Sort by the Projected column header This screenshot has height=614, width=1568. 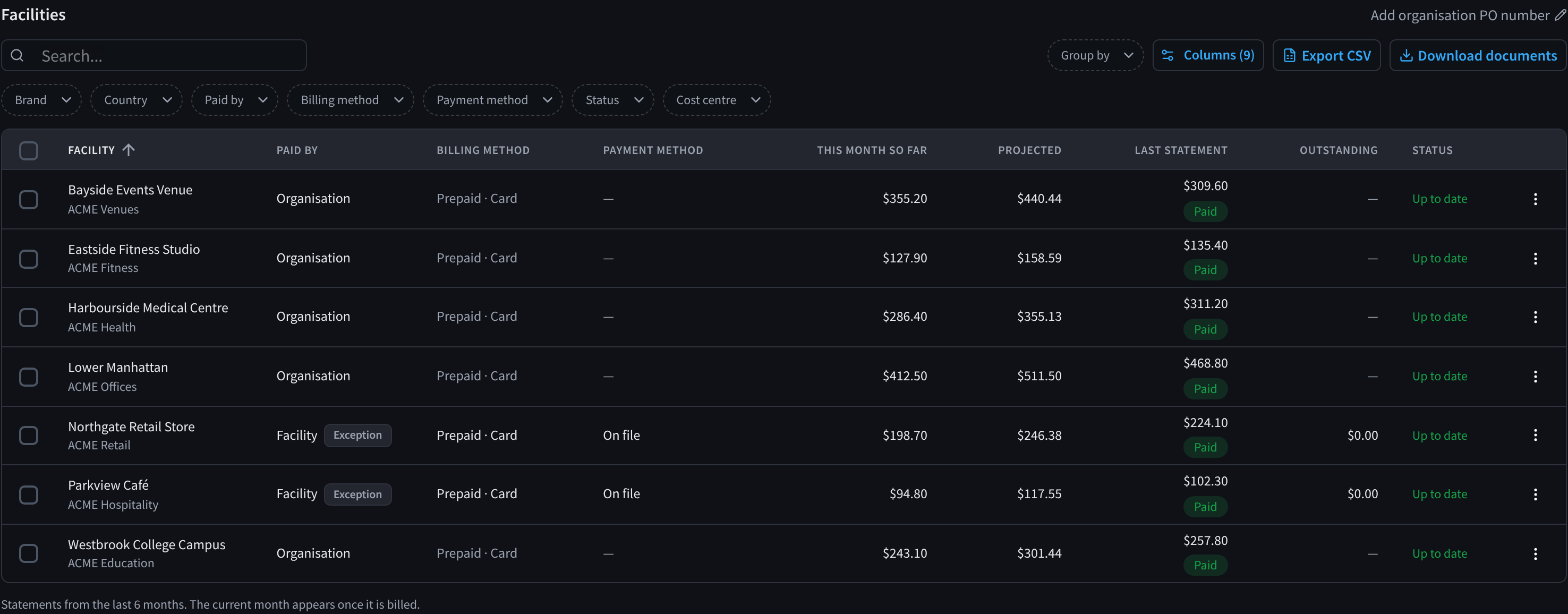point(1029,150)
